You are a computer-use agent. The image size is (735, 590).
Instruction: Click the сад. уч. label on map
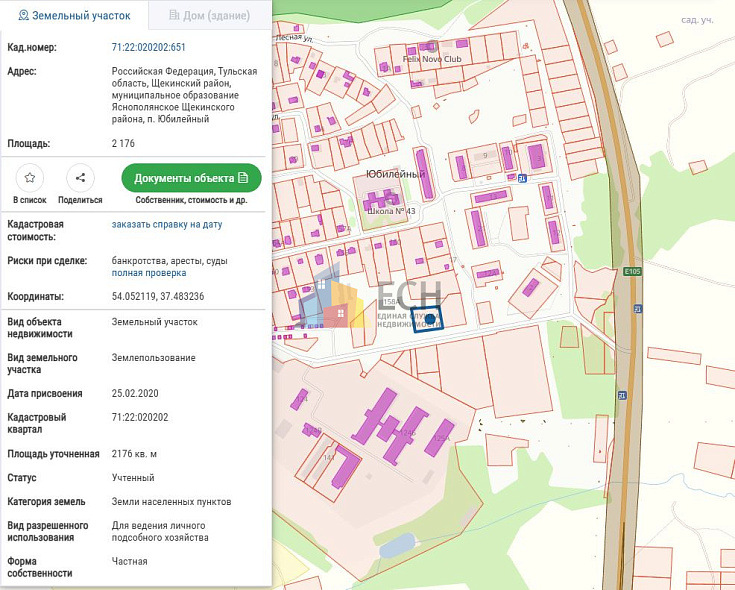[x=697, y=20]
